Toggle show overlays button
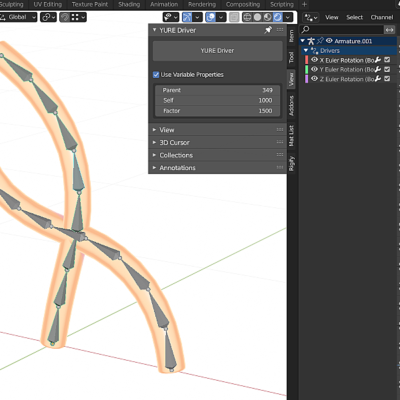 point(211,17)
